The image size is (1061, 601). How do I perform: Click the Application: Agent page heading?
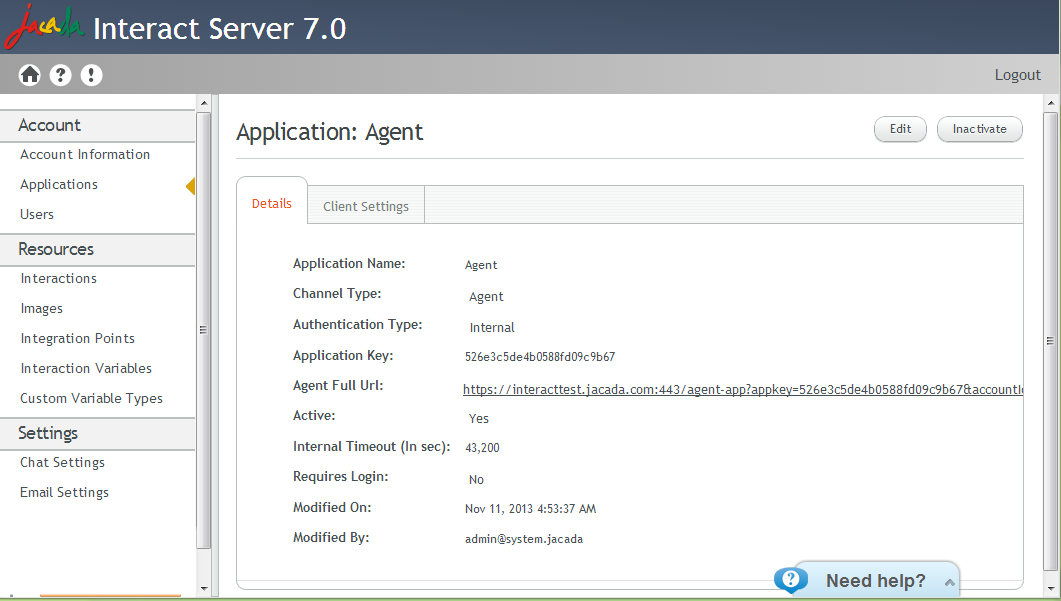click(330, 132)
